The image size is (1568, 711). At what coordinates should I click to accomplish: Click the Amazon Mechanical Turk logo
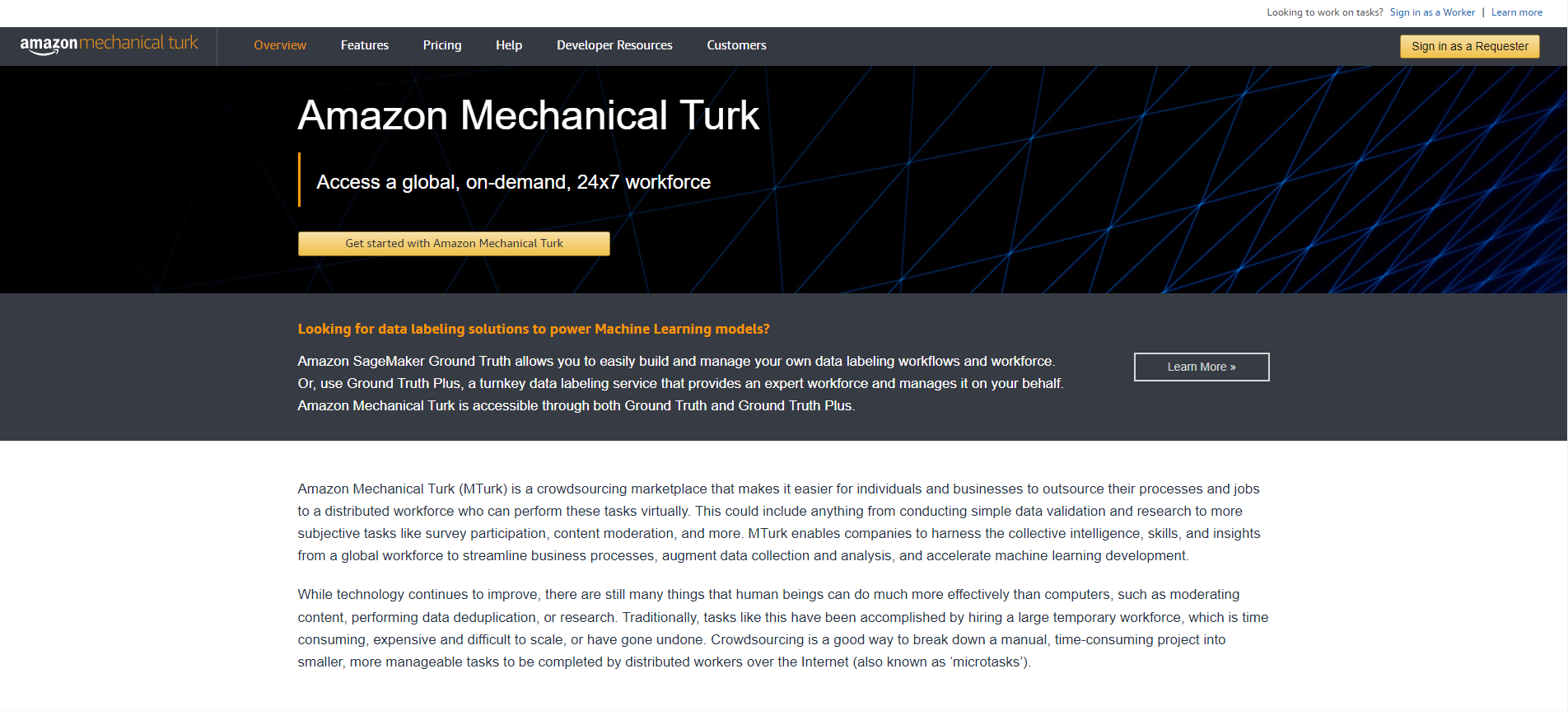(x=109, y=44)
